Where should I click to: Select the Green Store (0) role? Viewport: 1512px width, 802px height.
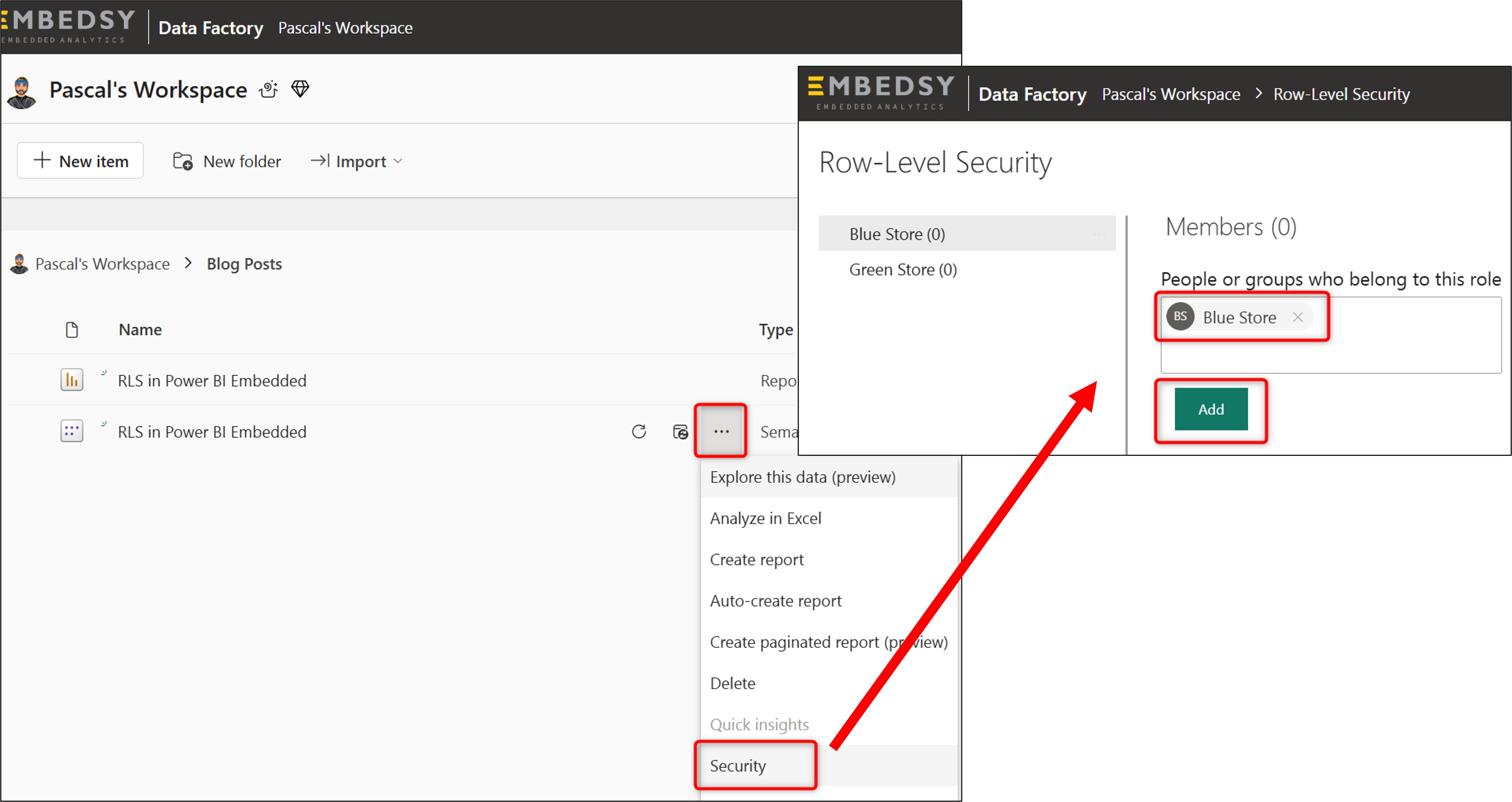point(967,269)
